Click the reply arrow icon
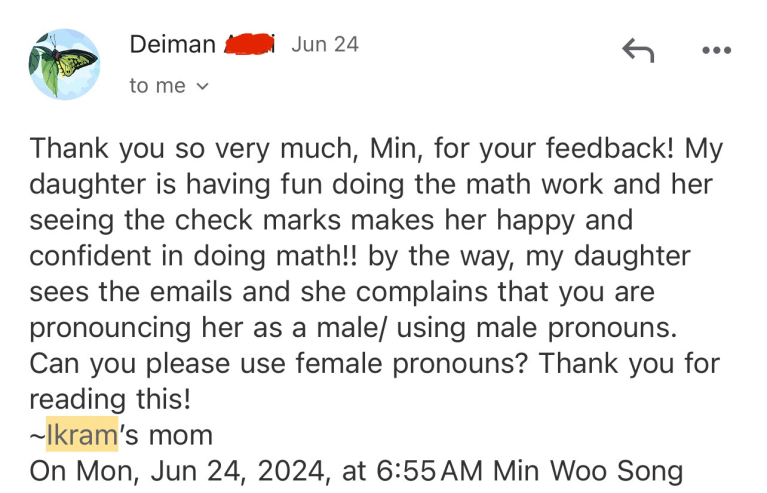The height and width of the screenshot is (493, 767). point(638,50)
